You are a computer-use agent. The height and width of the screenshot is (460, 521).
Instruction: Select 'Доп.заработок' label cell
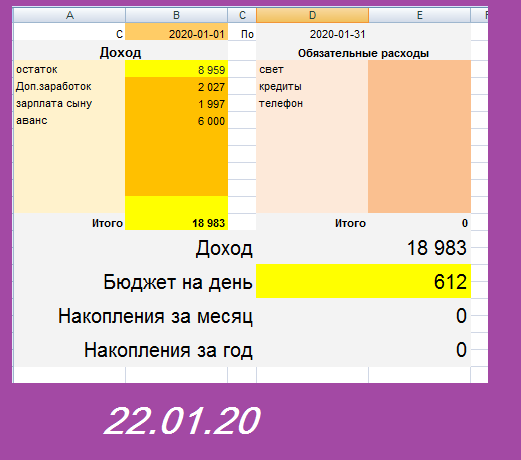pyautogui.click(x=69, y=86)
